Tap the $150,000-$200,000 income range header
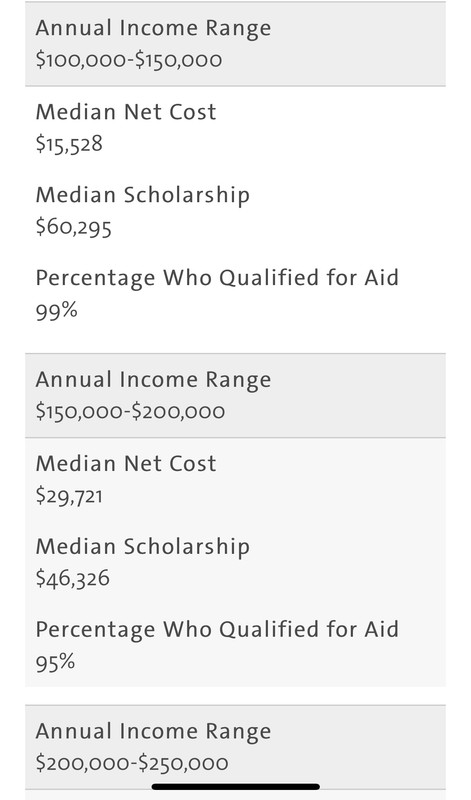The image size is (471, 800). click(235, 395)
